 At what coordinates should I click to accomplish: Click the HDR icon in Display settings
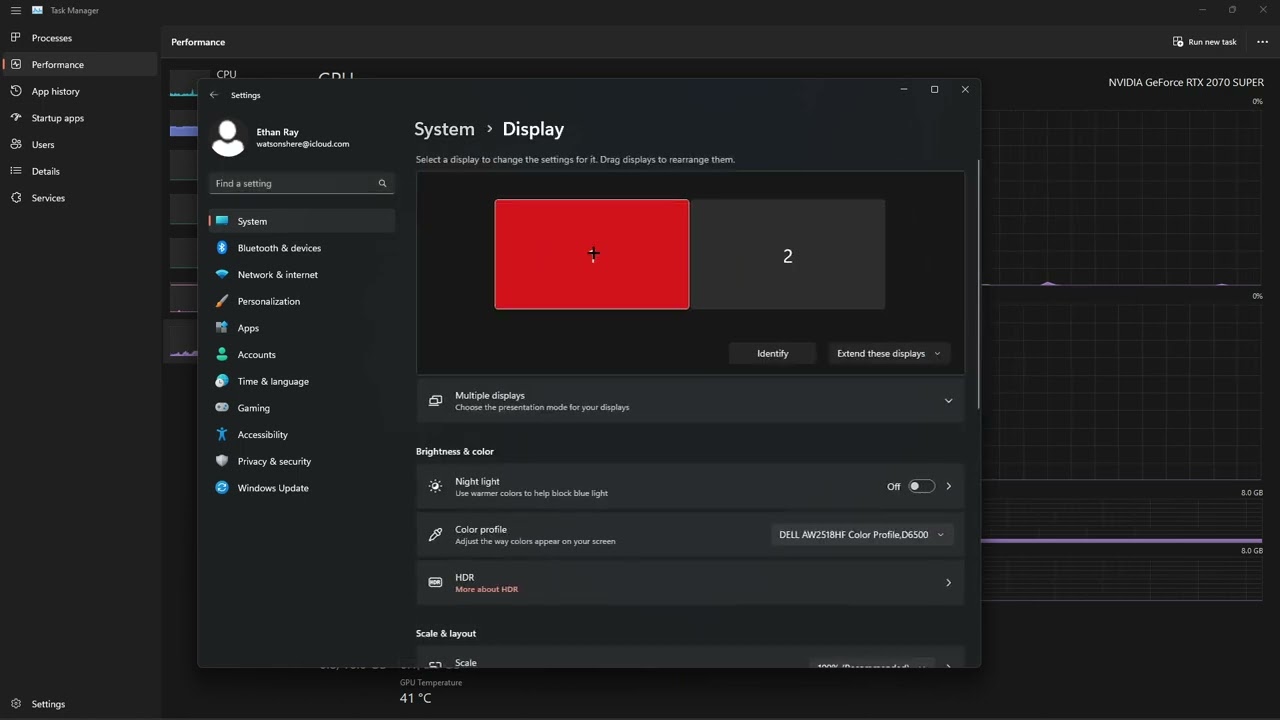pos(435,582)
